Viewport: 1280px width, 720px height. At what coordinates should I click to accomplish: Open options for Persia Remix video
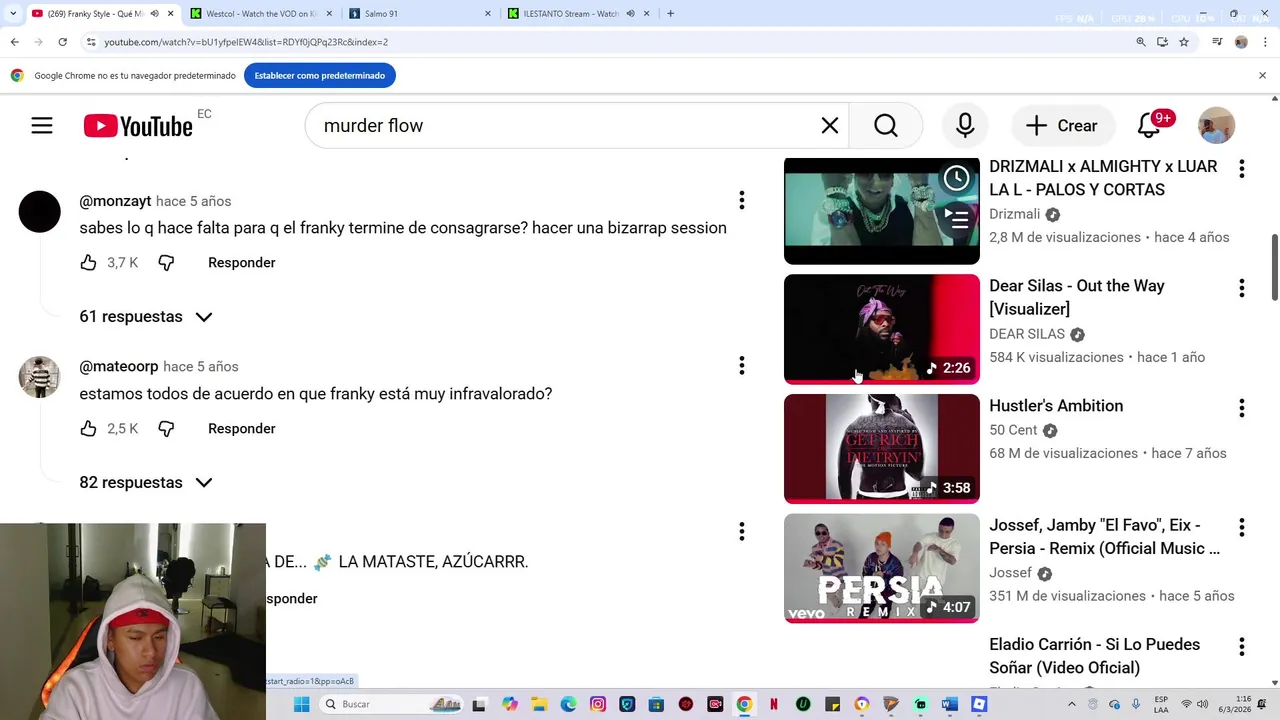(1241, 527)
